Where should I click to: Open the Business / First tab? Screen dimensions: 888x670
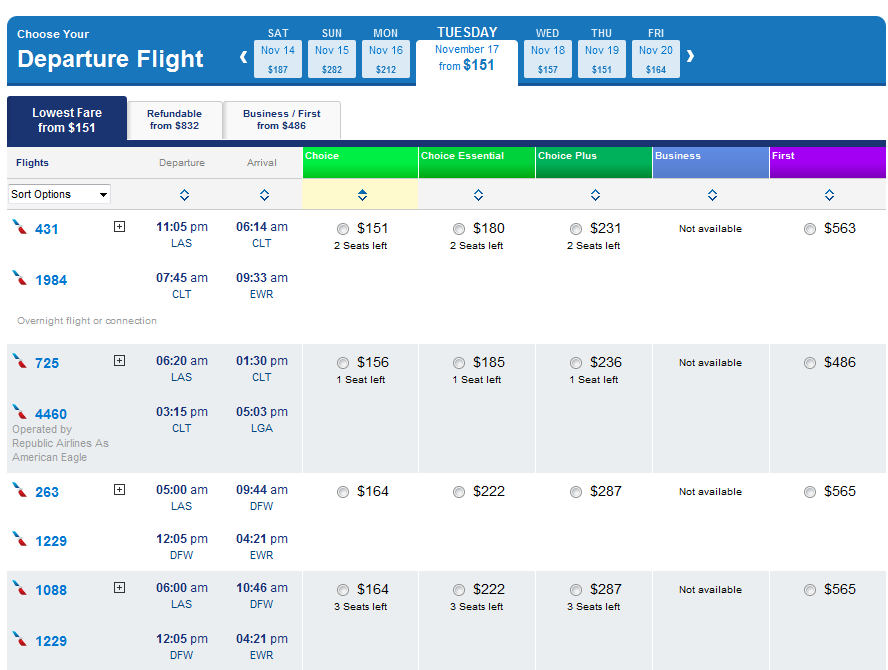click(281, 120)
